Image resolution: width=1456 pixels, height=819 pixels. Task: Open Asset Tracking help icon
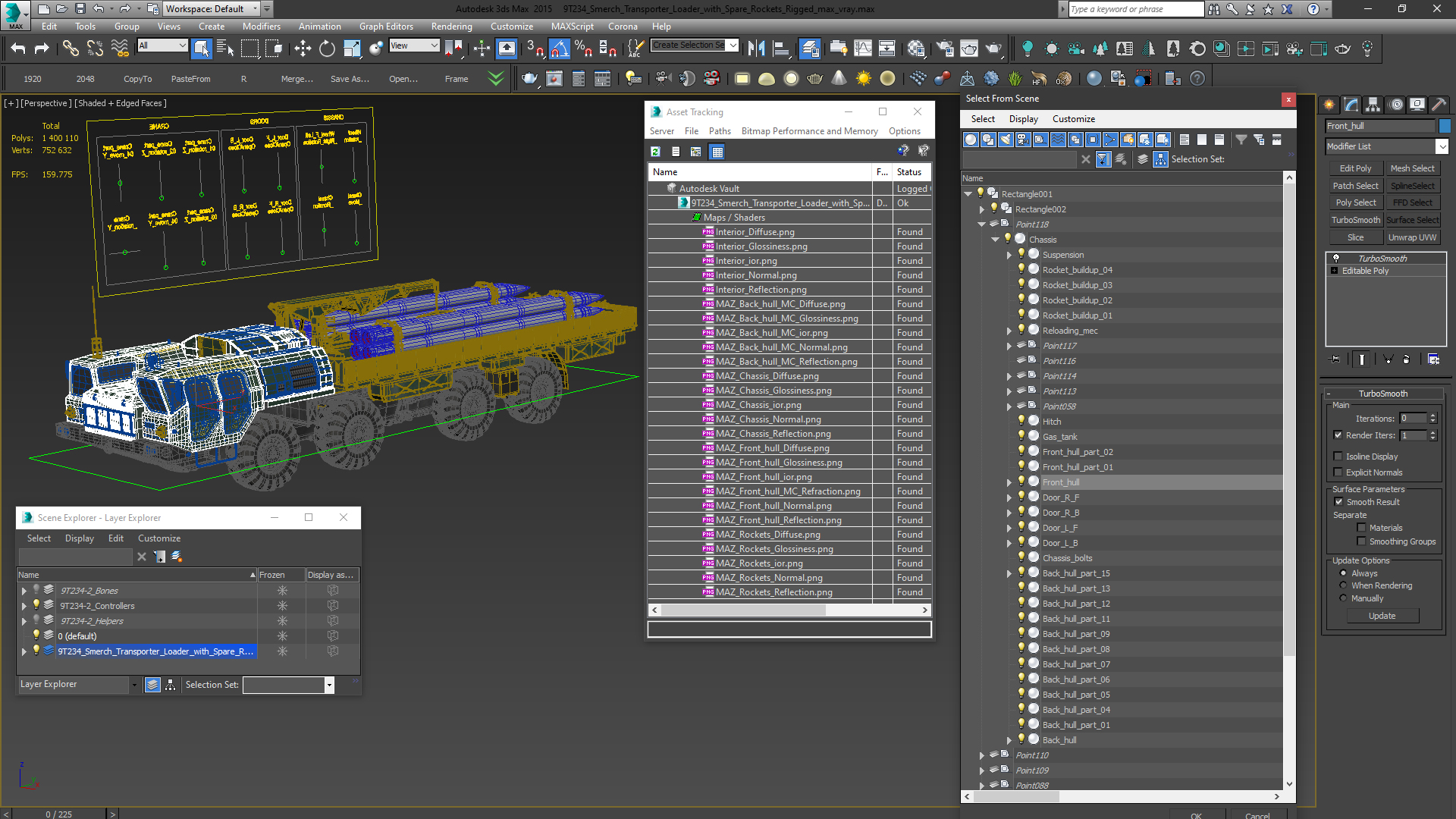coord(902,151)
